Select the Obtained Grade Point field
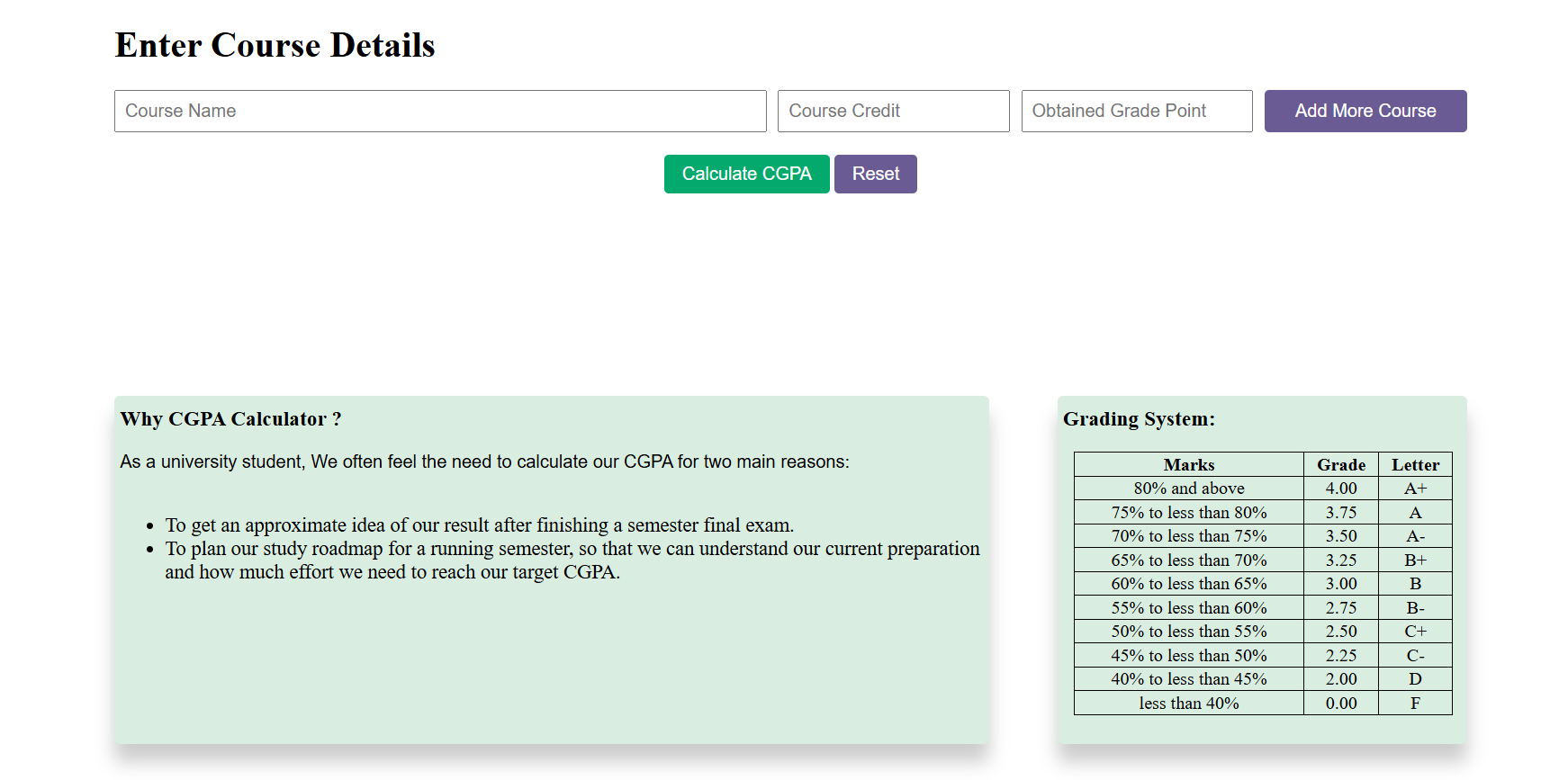Screen dimensions: 1568x780 point(1137,111)
